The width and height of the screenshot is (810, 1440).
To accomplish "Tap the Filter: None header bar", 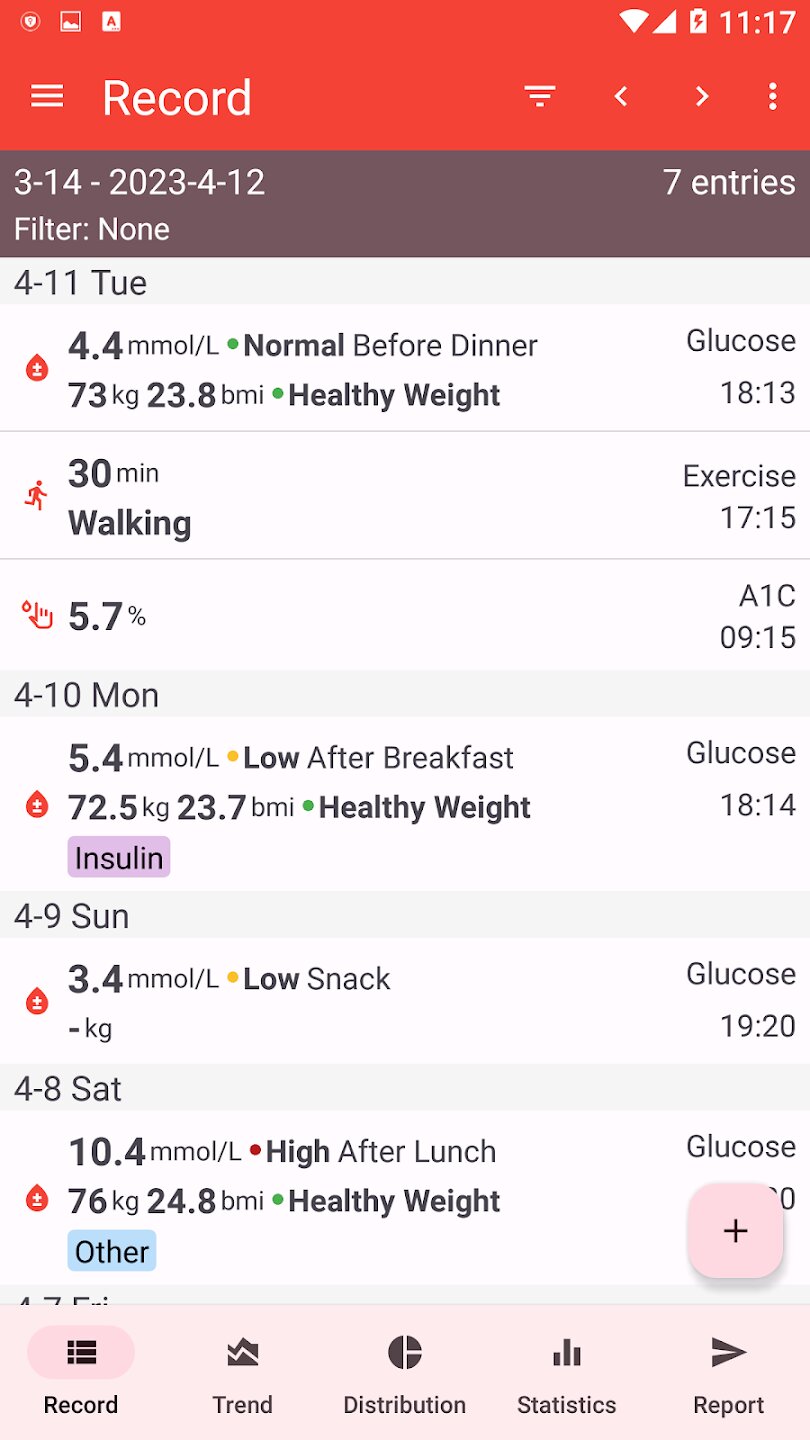I will pyautogui.click(x=405, y=204).
